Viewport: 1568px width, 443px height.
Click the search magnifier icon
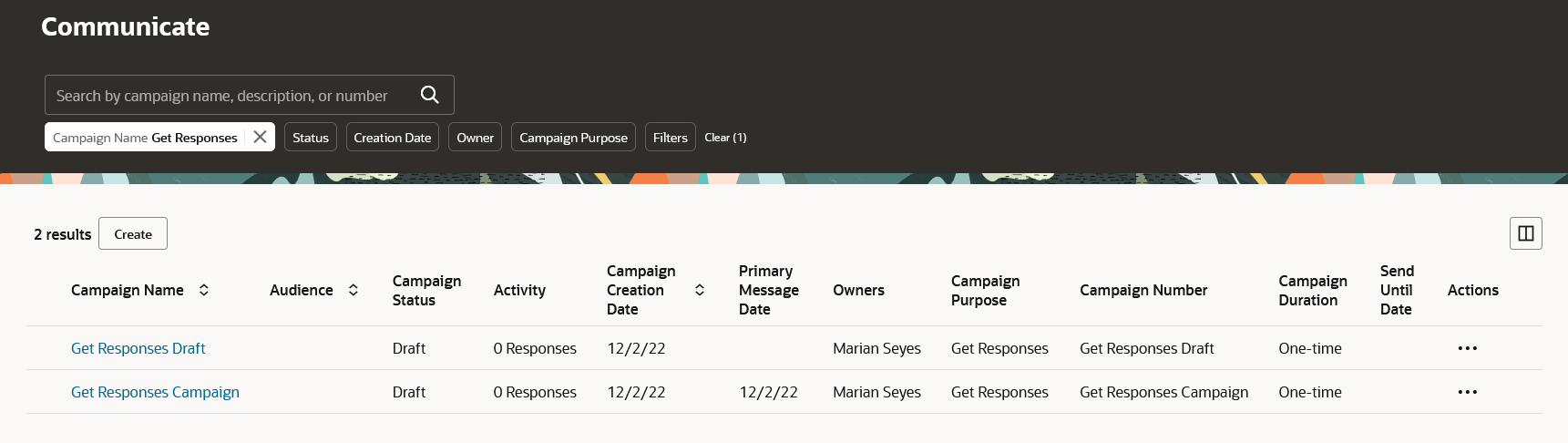click(429, 95)
